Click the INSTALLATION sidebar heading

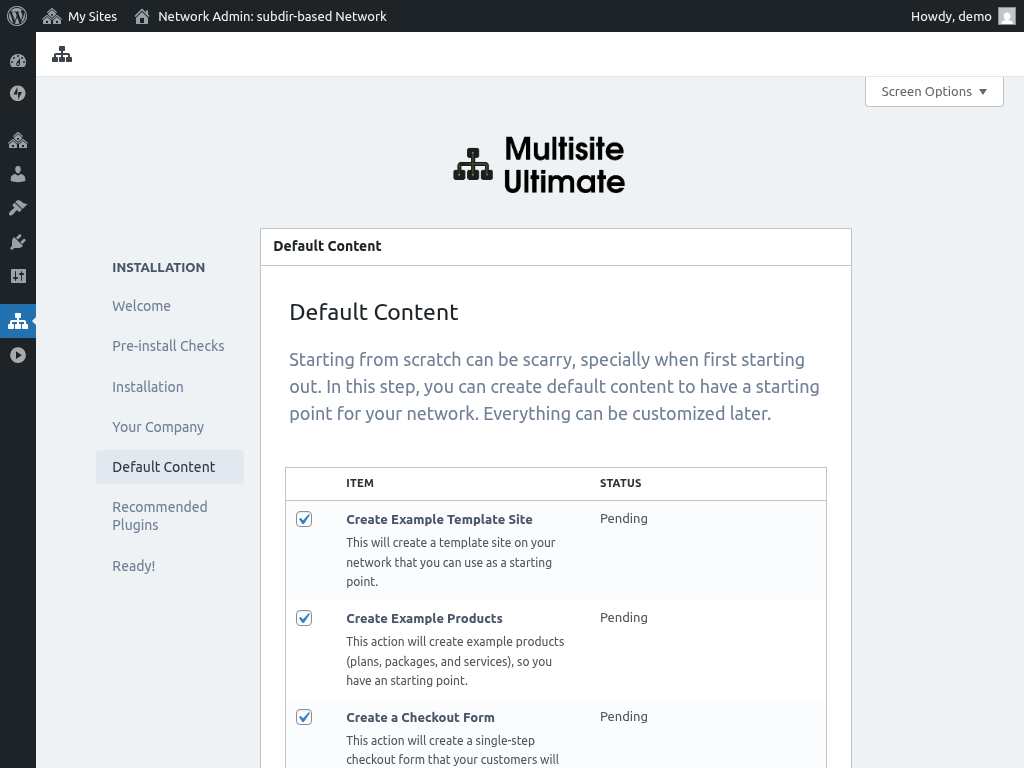tap(159, 267)
